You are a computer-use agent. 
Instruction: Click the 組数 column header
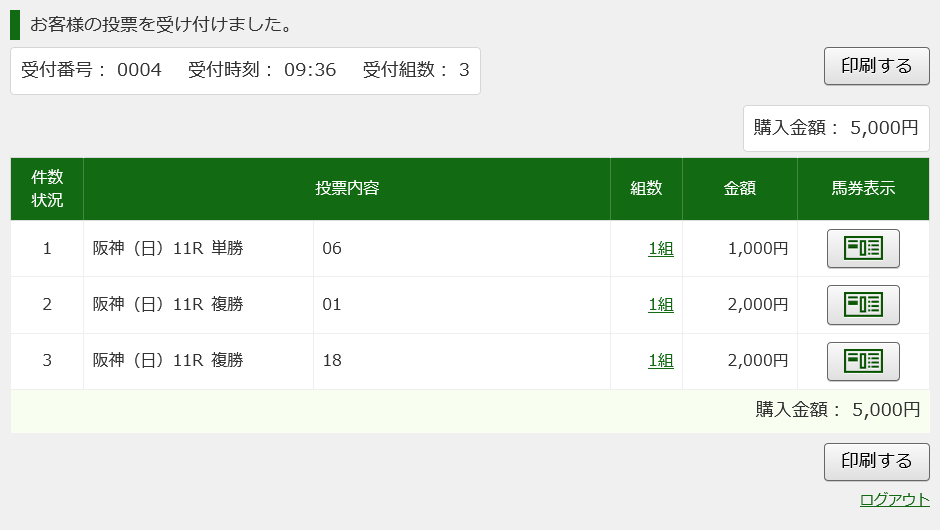point(646,188)
